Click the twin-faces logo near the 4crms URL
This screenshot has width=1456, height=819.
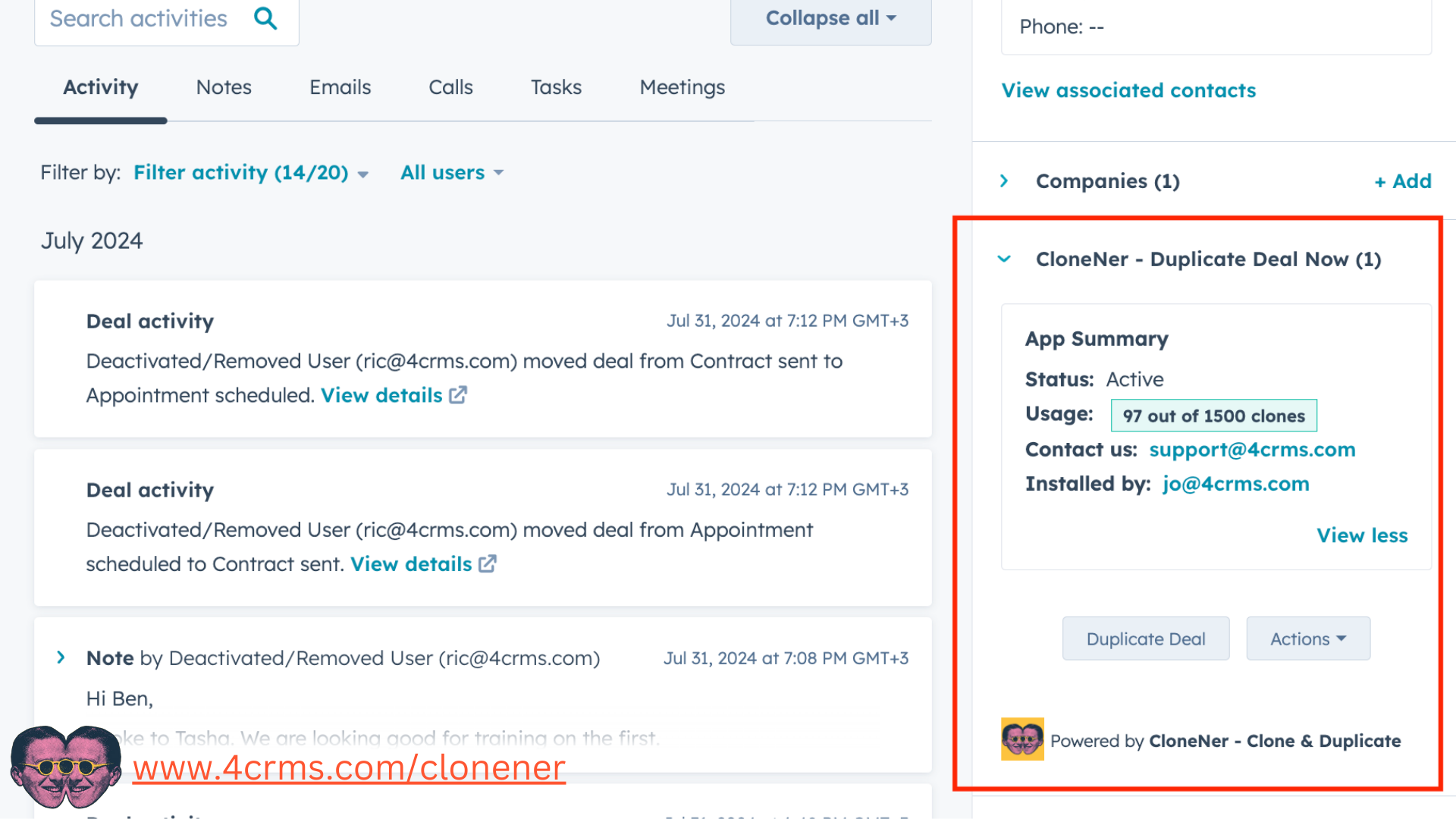66,767
